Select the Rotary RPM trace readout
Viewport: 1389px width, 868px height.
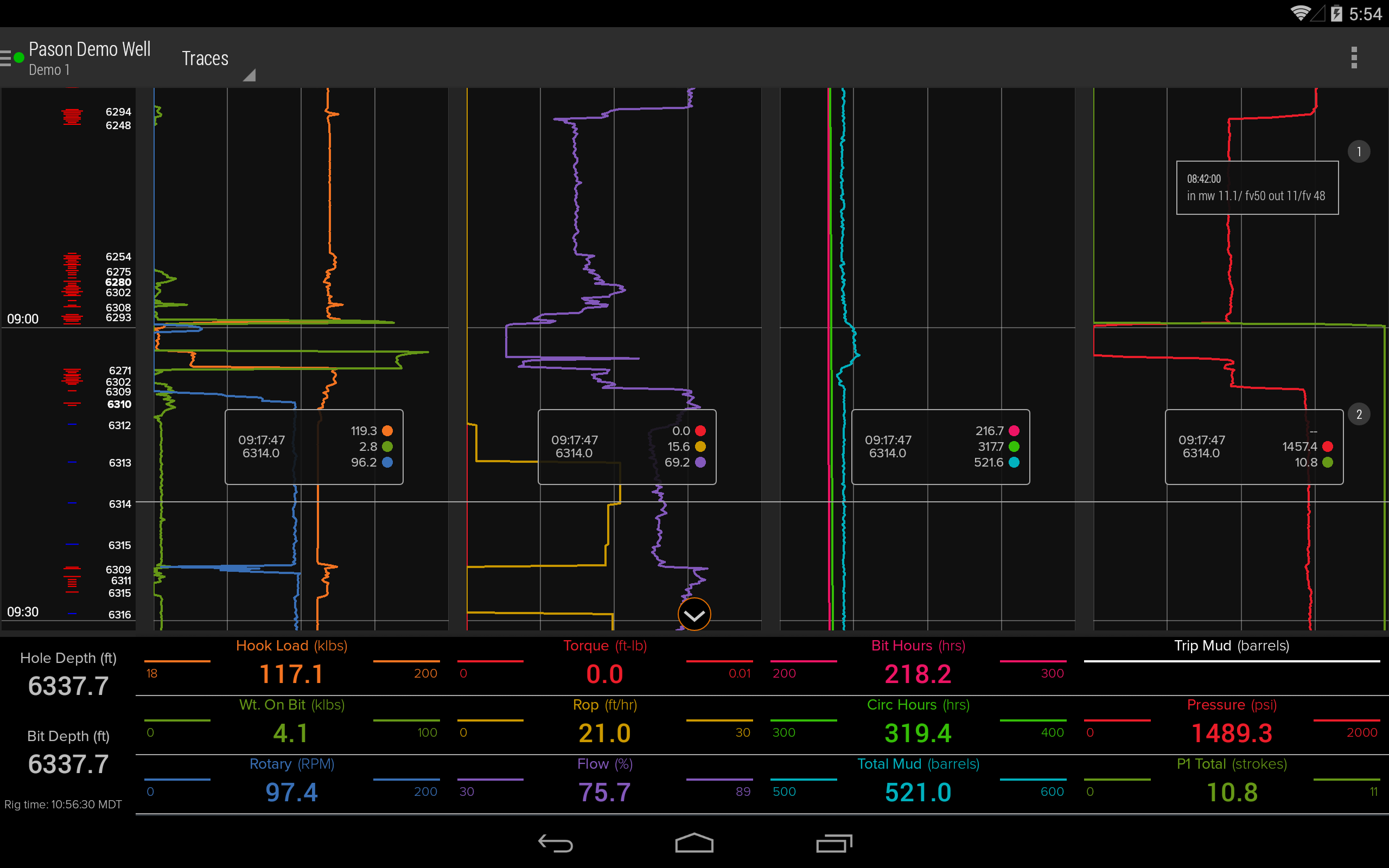[291, 783]
